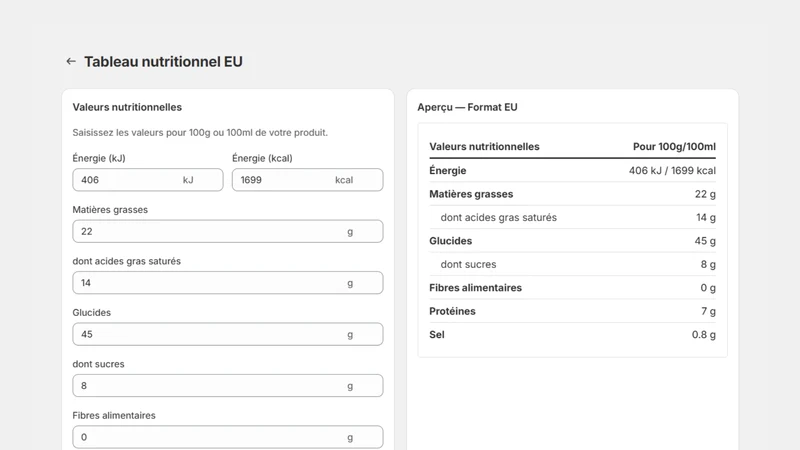This screenshot has width=800, height=450.
Task: Edit the Énergie (kcal) input field
Action: pyautogui.click(x=308, y=180)
